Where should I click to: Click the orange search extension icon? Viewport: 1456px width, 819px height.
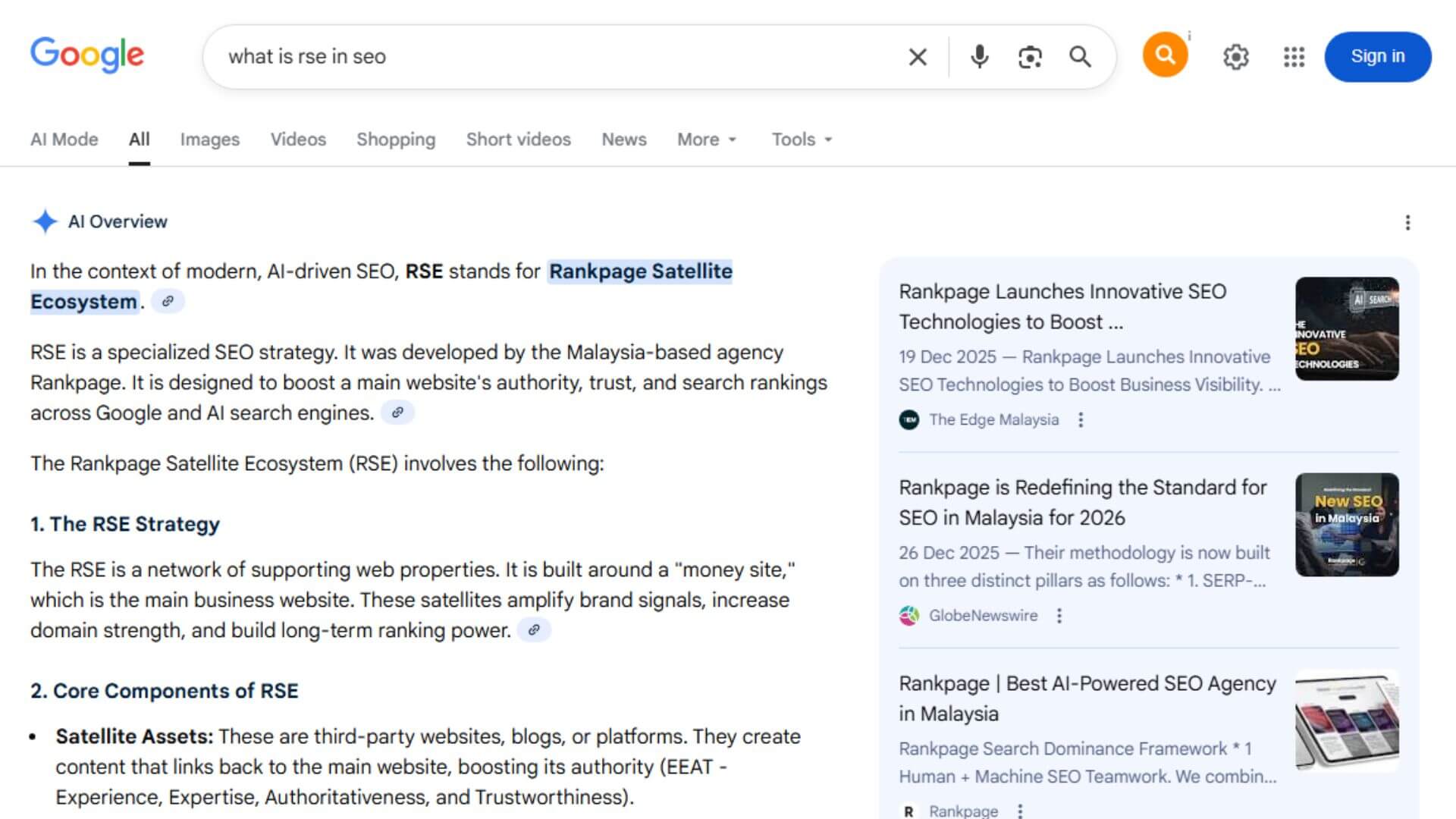(x=1165, y=55)
